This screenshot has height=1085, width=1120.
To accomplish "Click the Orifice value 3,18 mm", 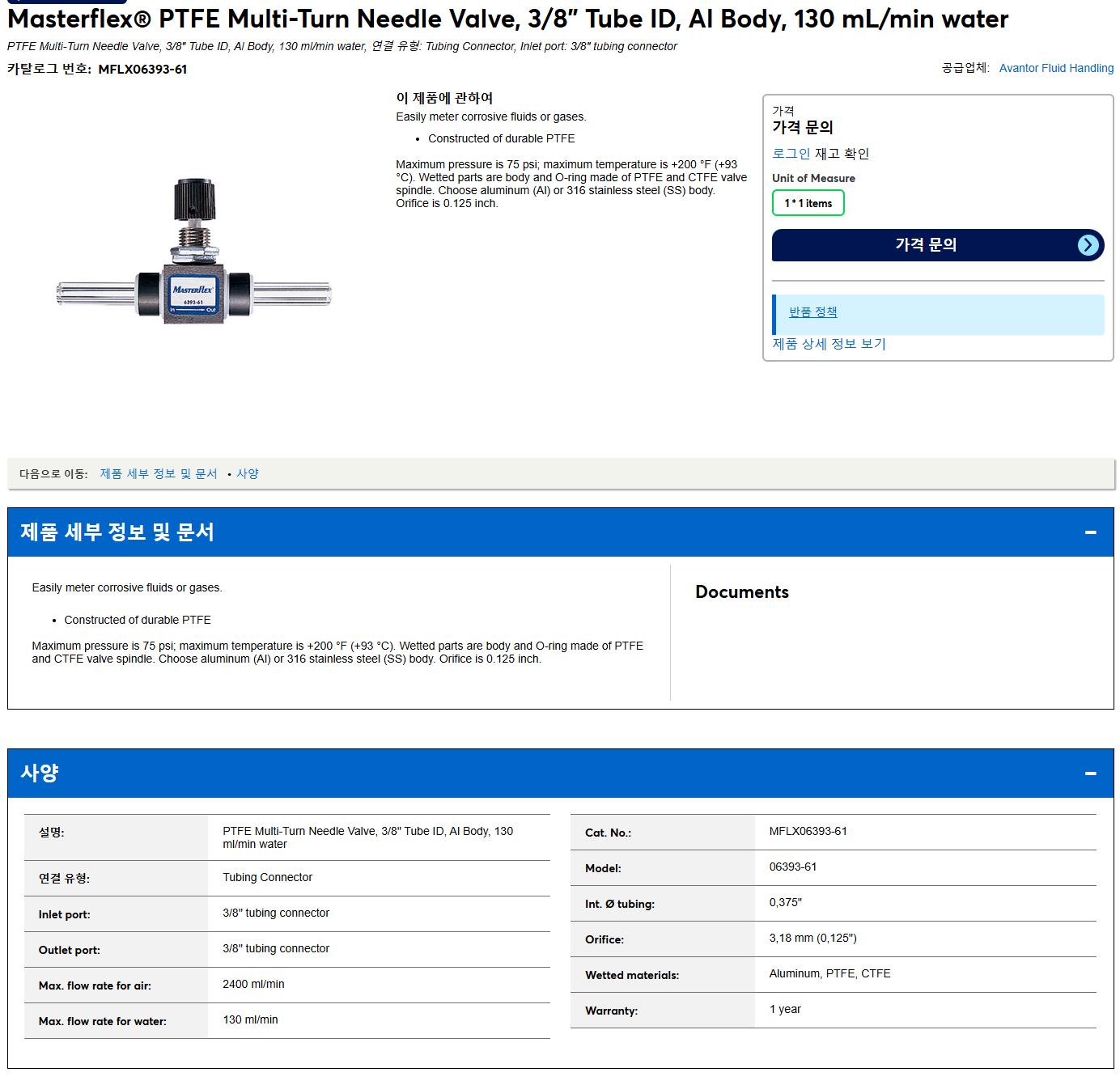I will coord(812,939).
